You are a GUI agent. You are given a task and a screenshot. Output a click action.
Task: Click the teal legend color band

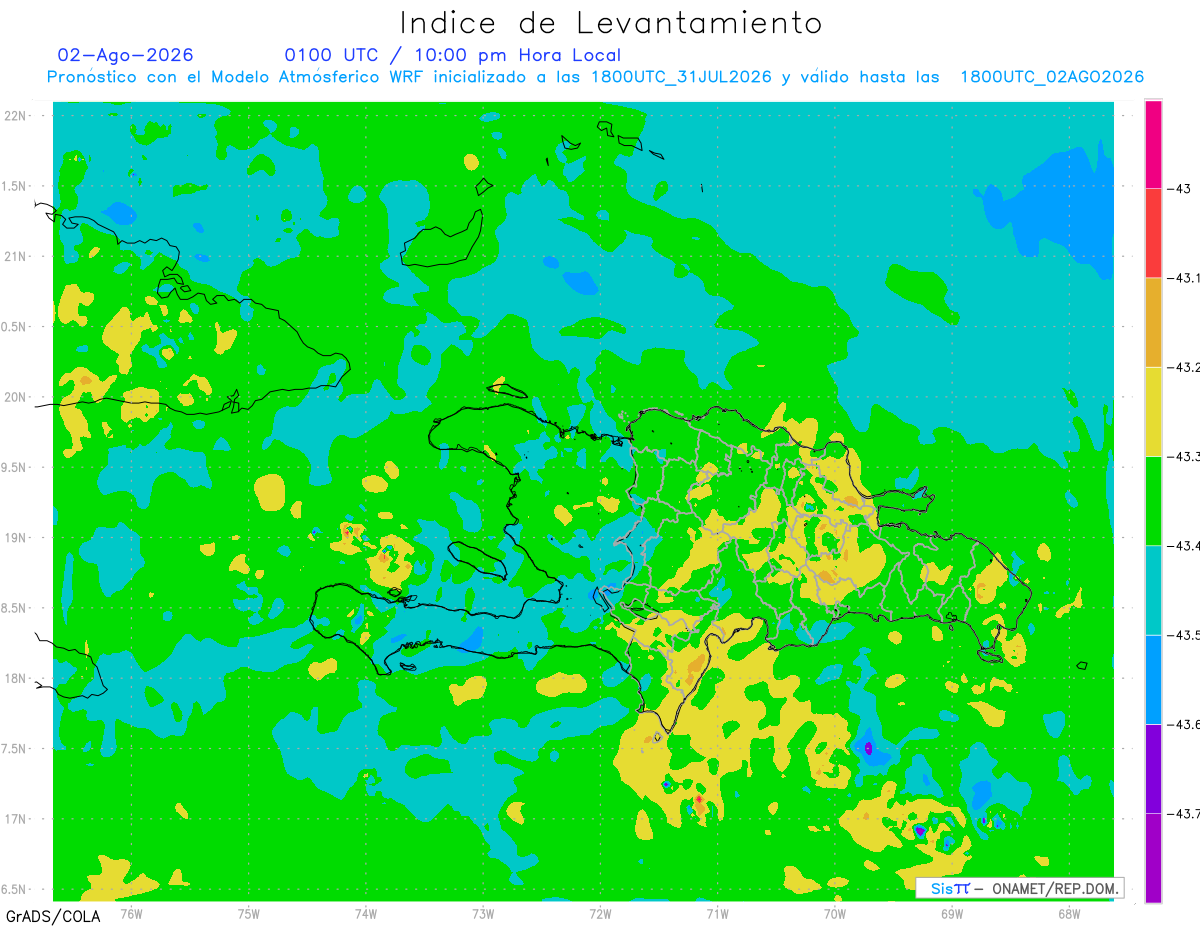point(1153,590)
